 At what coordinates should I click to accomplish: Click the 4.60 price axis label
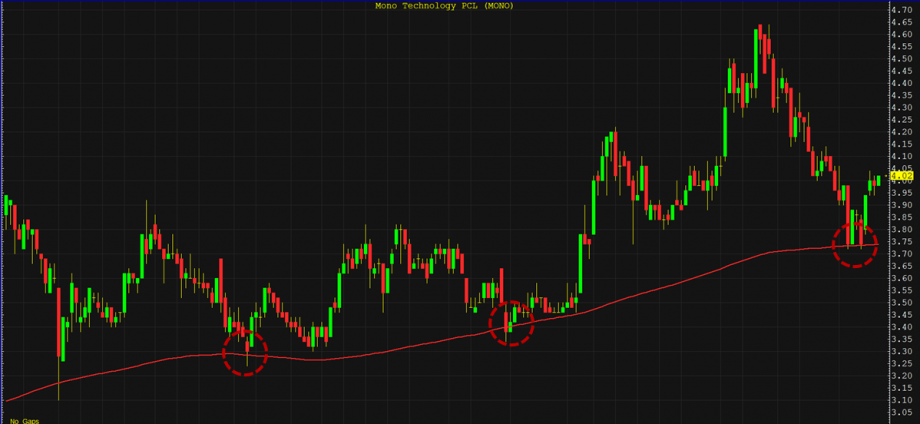coord(902,35)
